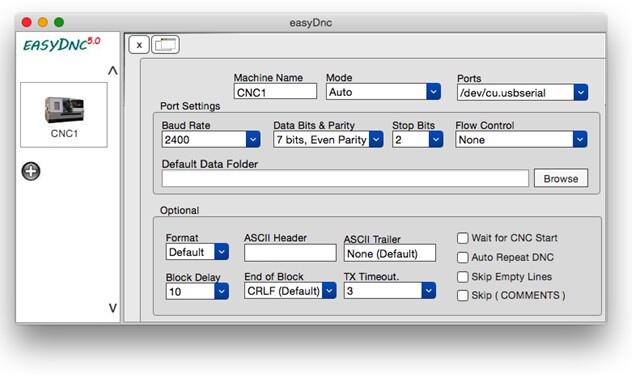Click the ASCII Header input field
Viewport: 632px width, 376px height.
(290, 253)
